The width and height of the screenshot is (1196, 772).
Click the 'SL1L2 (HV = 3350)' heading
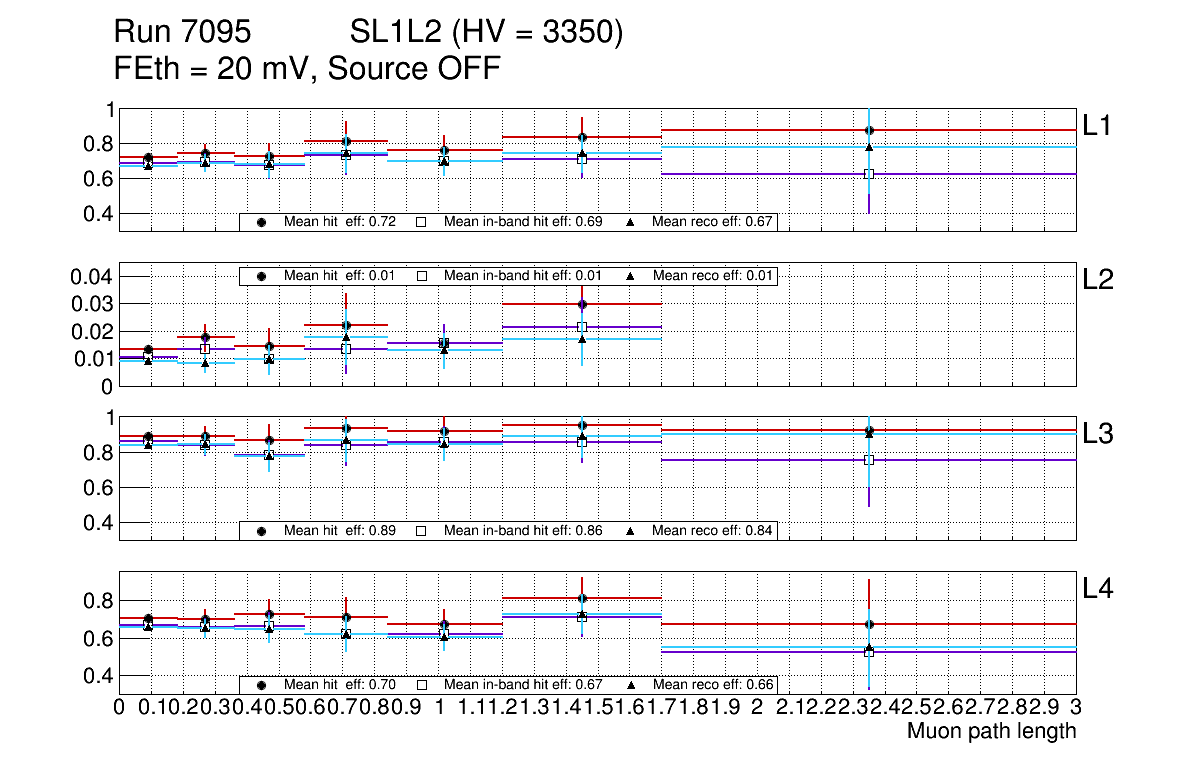pos(486,34)
